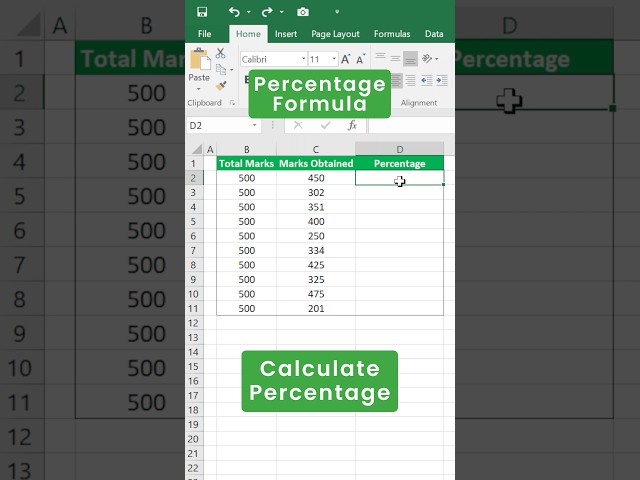Select cell containing 450
Image resolution: width=640 pixels, height=480 pixels.
[x=316, y=178]
